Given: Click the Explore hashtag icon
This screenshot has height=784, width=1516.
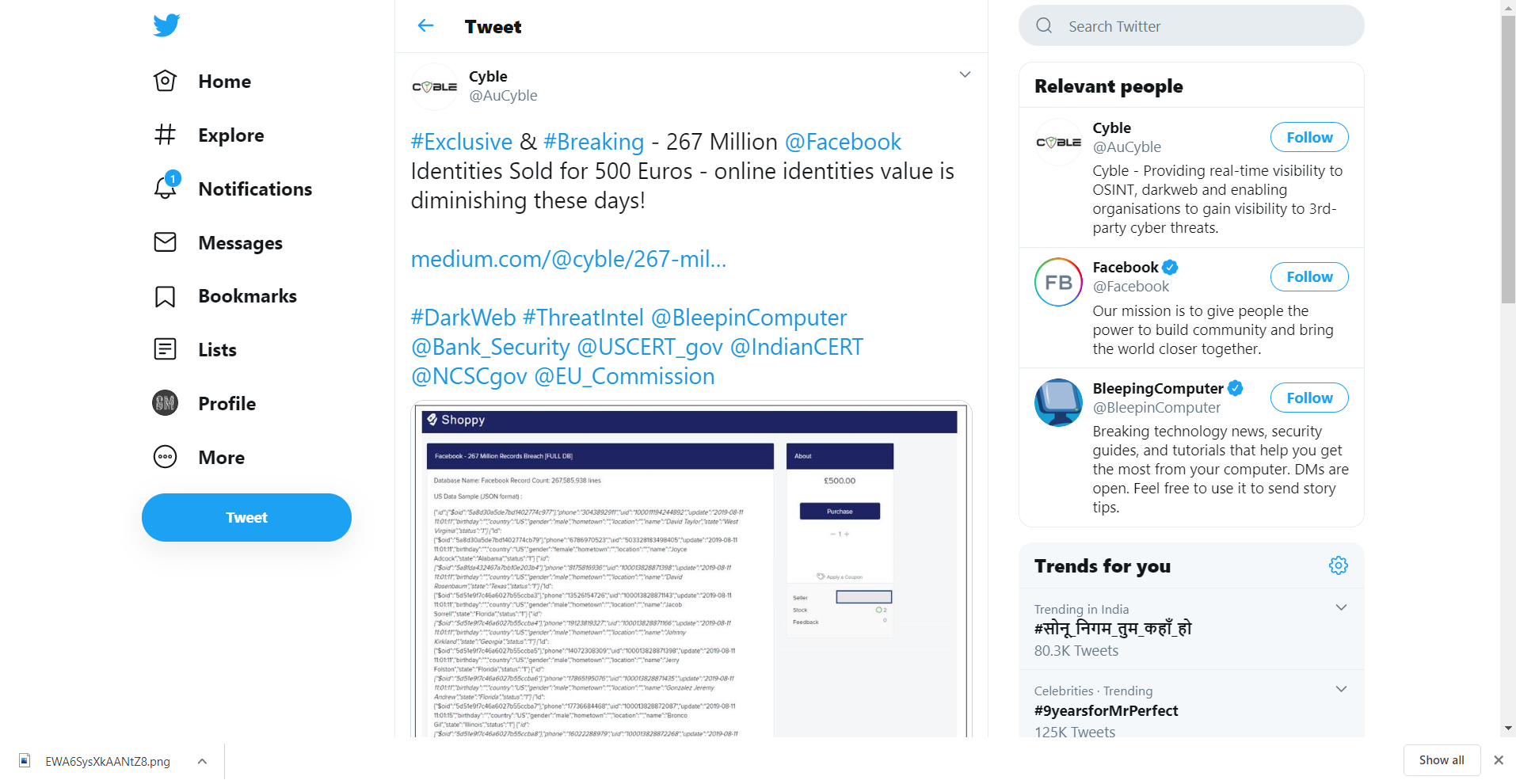Looking at the screenshot, I should (166, 135).
